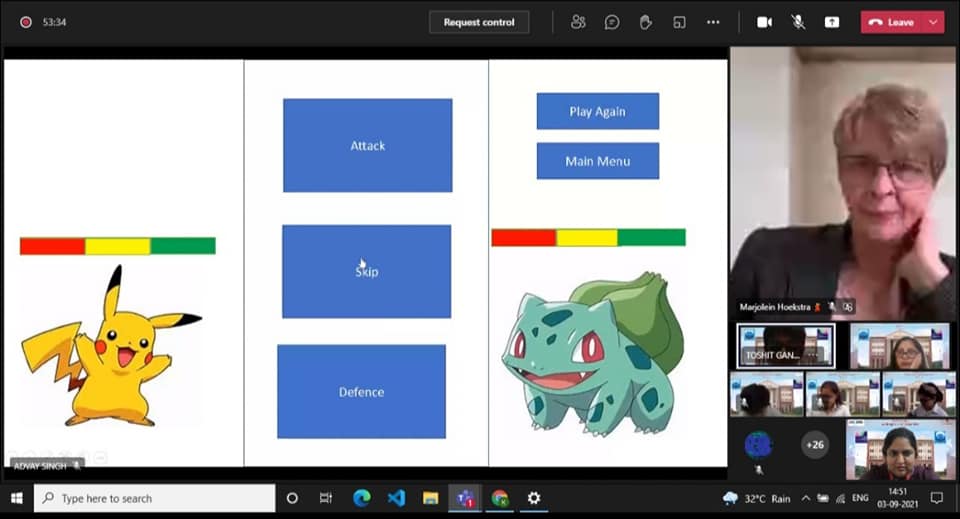The width and height of the screenshot is (960, 519).
Task: Open the clock showing 14:51
Action: (898, 498)
